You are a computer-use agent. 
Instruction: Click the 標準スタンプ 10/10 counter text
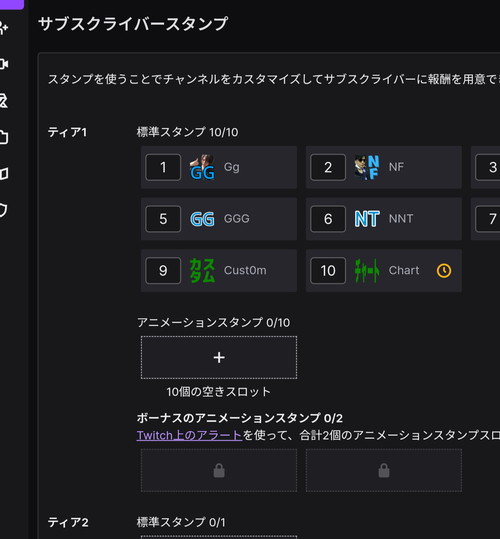click(x=187, y=132)
